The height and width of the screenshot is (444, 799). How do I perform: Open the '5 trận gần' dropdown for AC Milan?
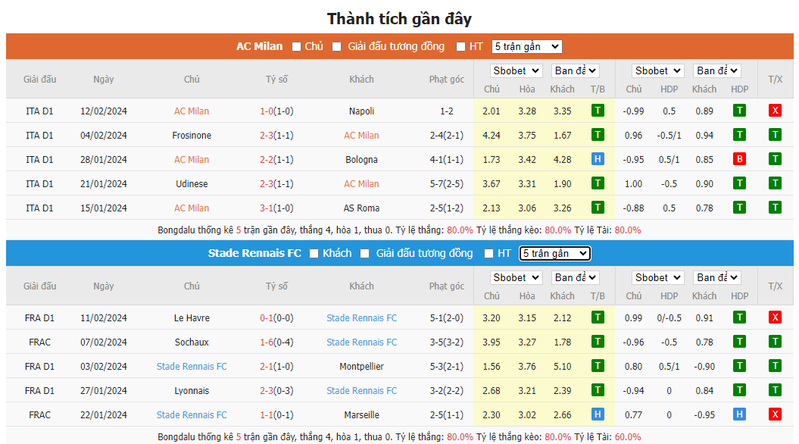click(527, 46)
